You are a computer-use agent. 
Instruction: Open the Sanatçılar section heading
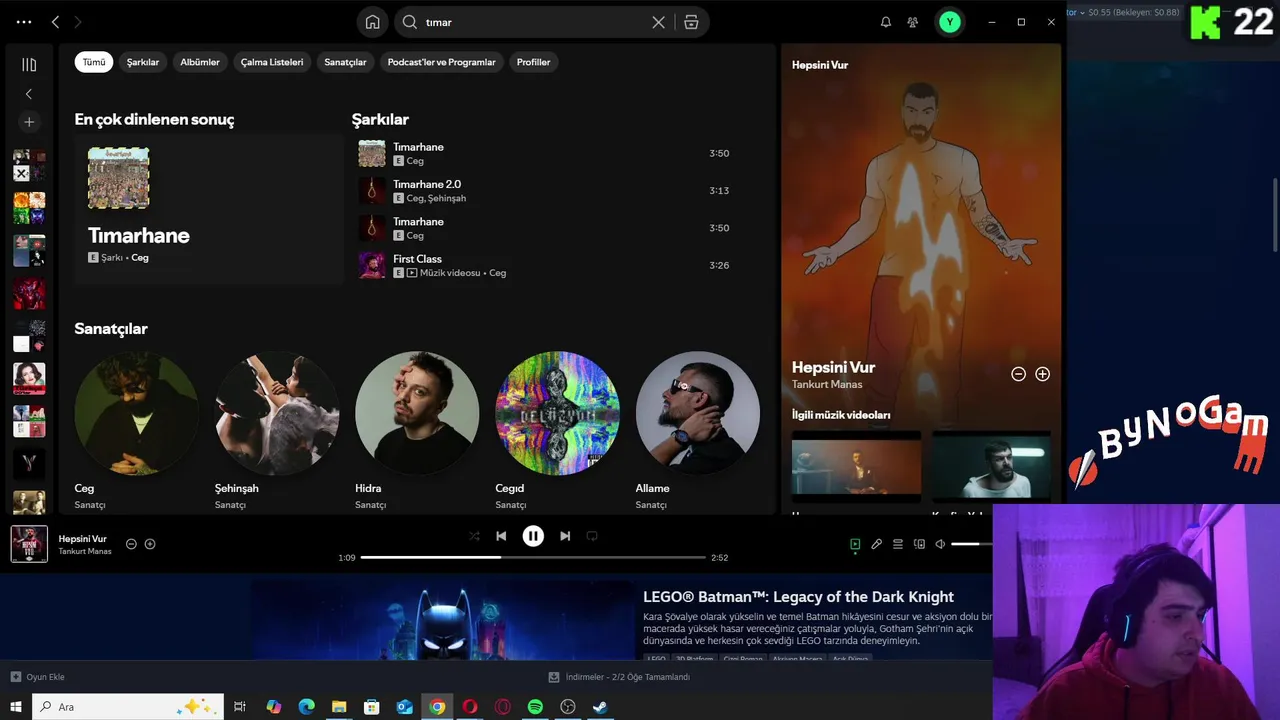tap(111, 329)
